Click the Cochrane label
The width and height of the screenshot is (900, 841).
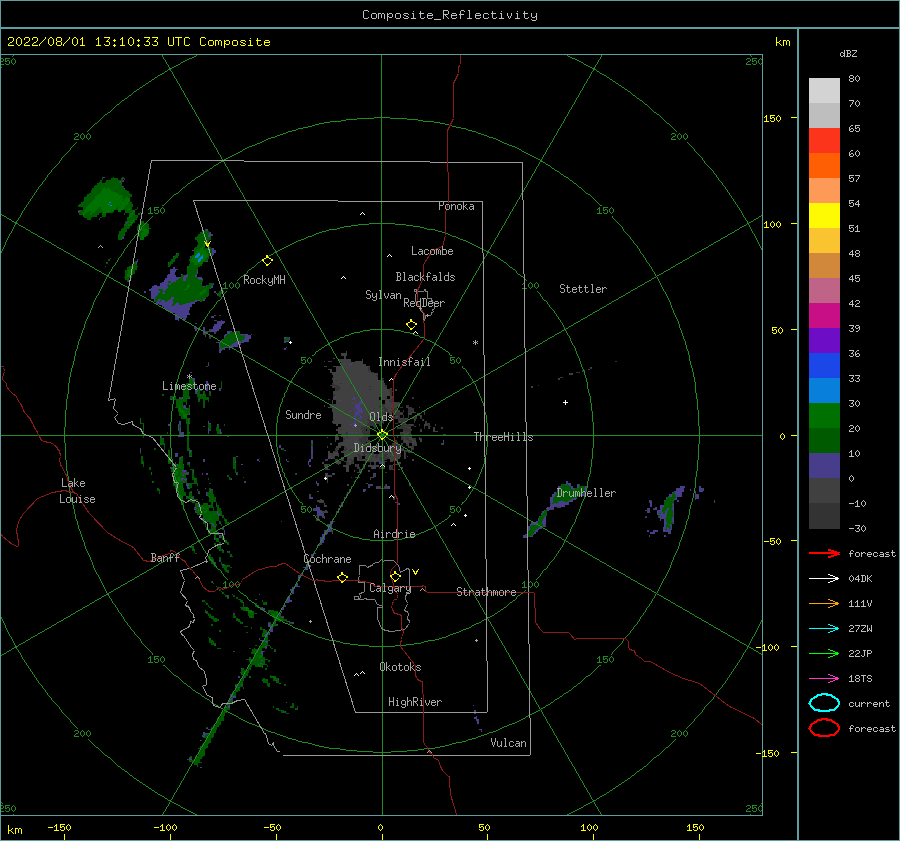click(327, 559)
